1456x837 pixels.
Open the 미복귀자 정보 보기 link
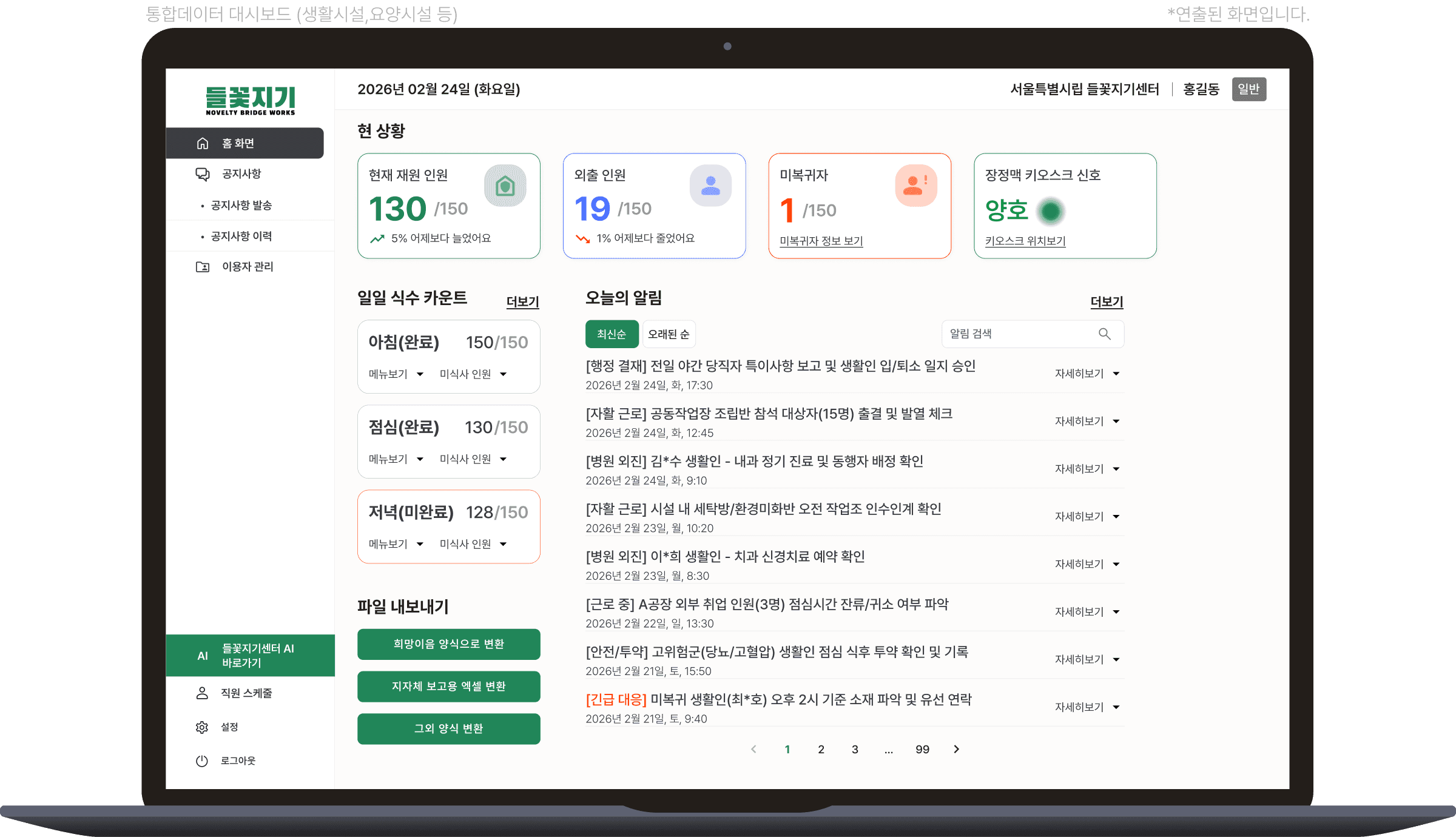(x=821, y=241)
